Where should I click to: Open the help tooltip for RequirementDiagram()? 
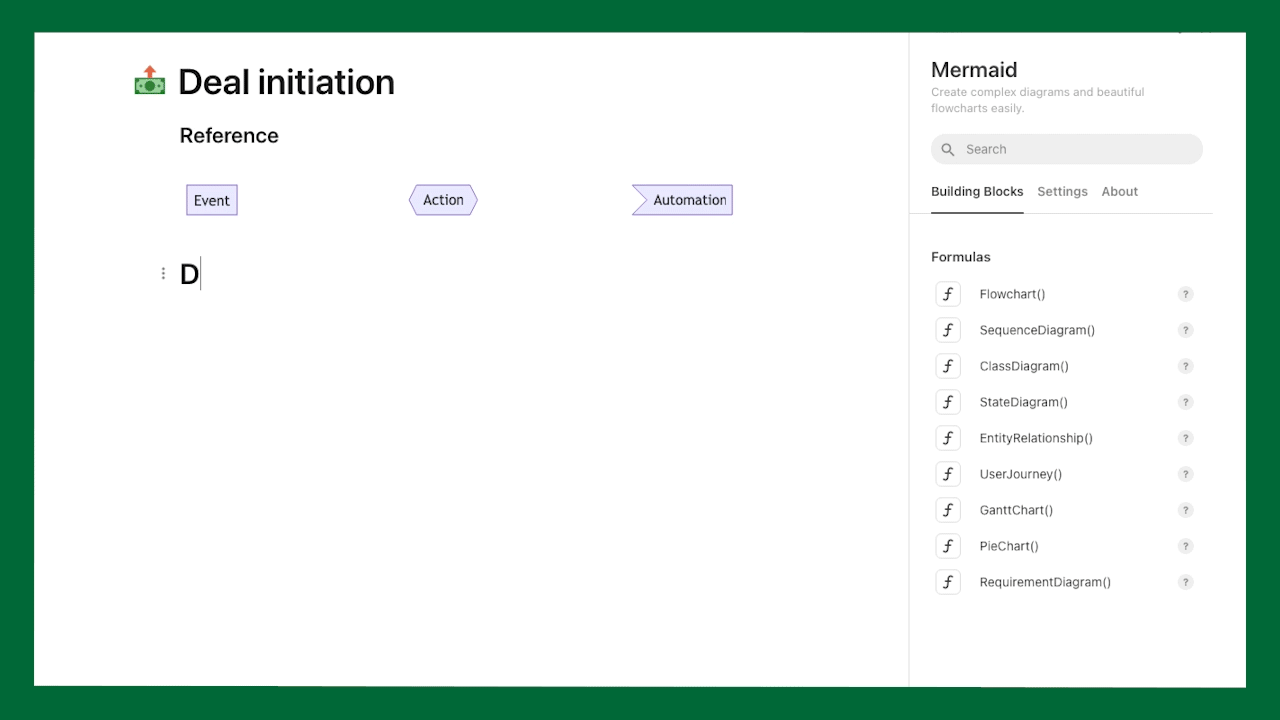1186,582
